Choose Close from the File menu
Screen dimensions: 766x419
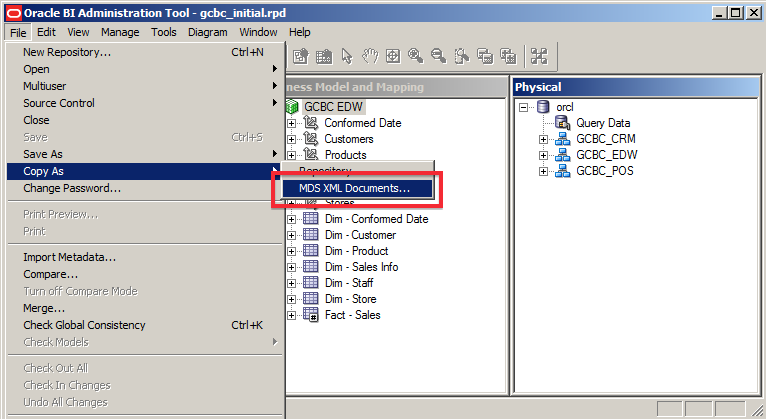145,120
